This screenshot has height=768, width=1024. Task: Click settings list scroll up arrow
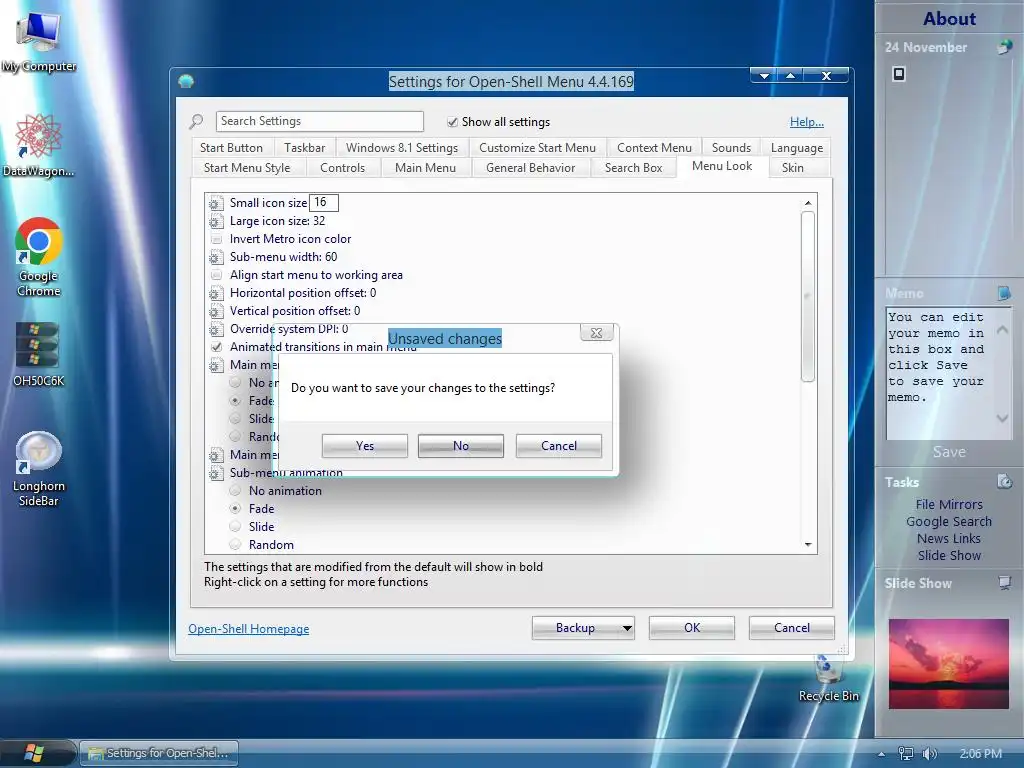pyautogui.click(x=808, y=203)
